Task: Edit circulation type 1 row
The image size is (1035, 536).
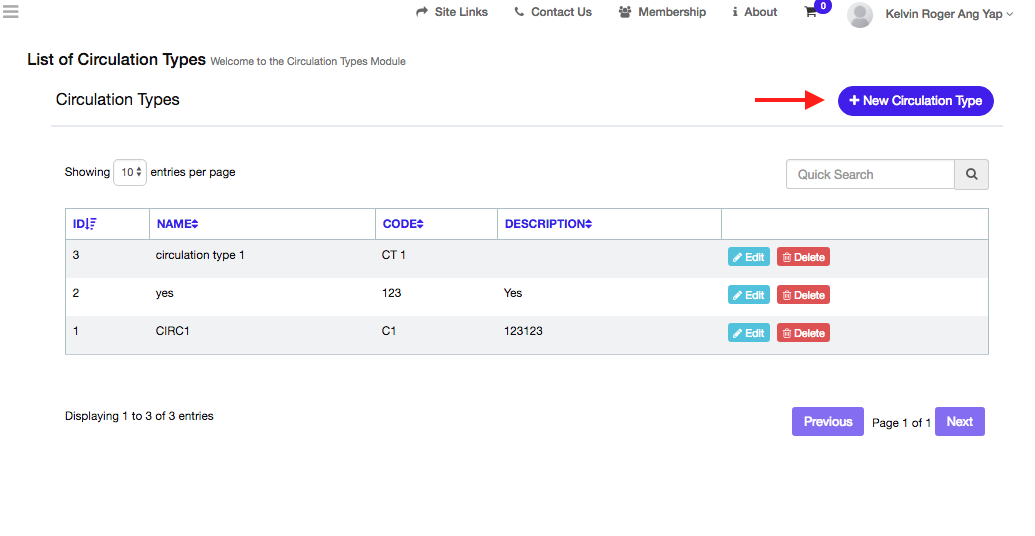Action: coord(748,257)
